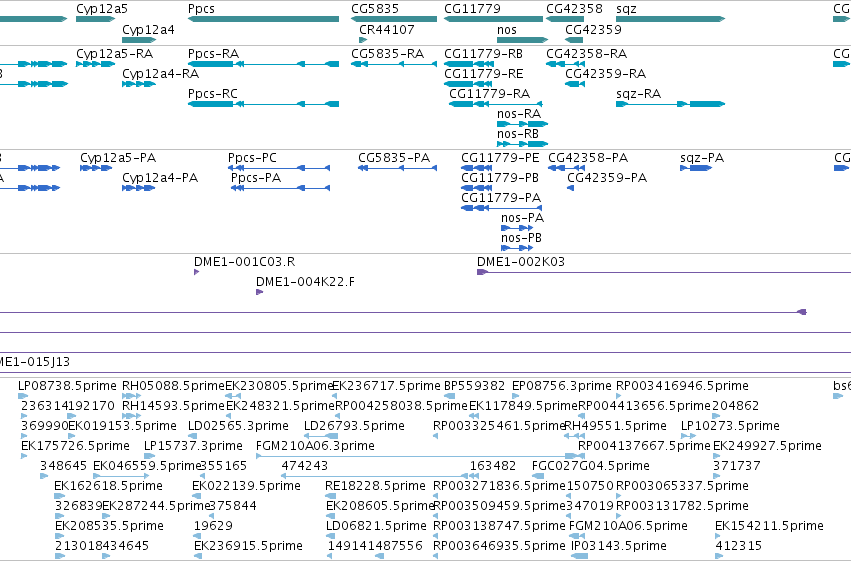Select the nos gene label
The image size is (851, 561).
[x=507, y=29]
